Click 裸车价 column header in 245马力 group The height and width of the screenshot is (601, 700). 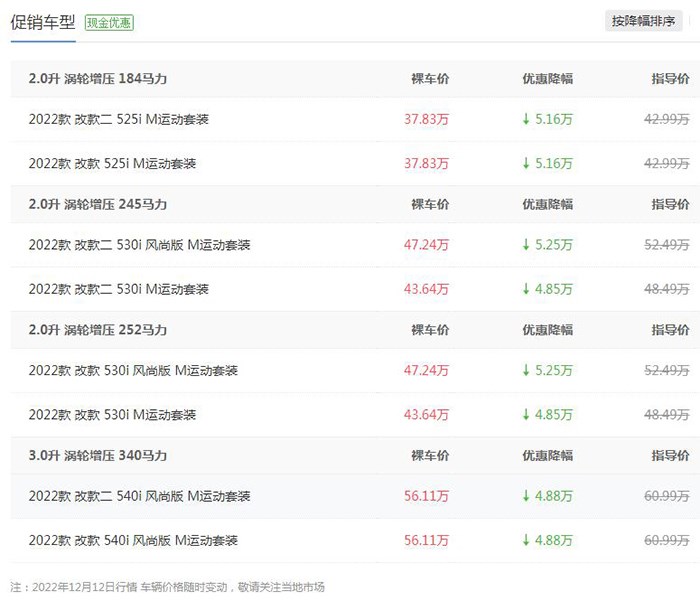430,204
